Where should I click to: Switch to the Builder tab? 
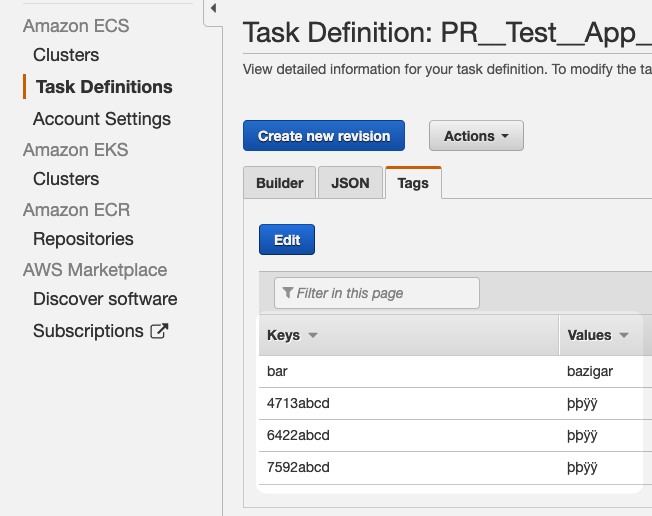coord(279,183)
